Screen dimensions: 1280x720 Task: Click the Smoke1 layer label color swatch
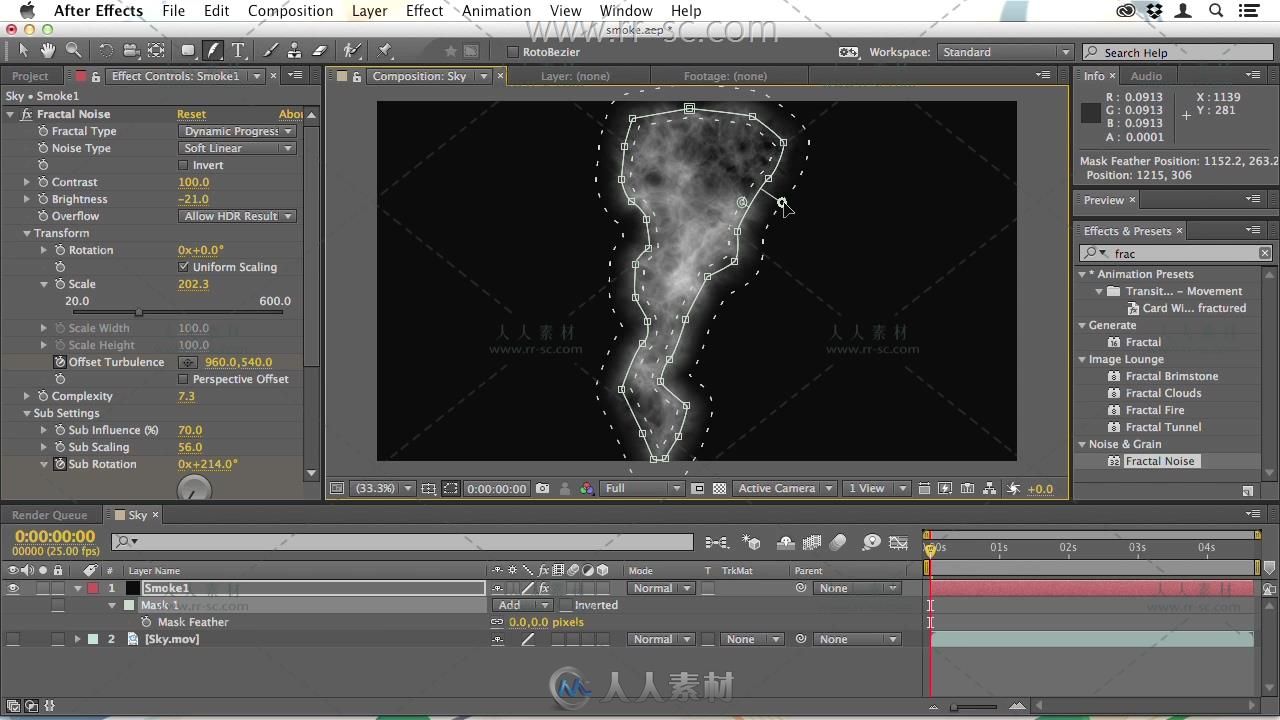pyautogui.click(x=93, y=588)
